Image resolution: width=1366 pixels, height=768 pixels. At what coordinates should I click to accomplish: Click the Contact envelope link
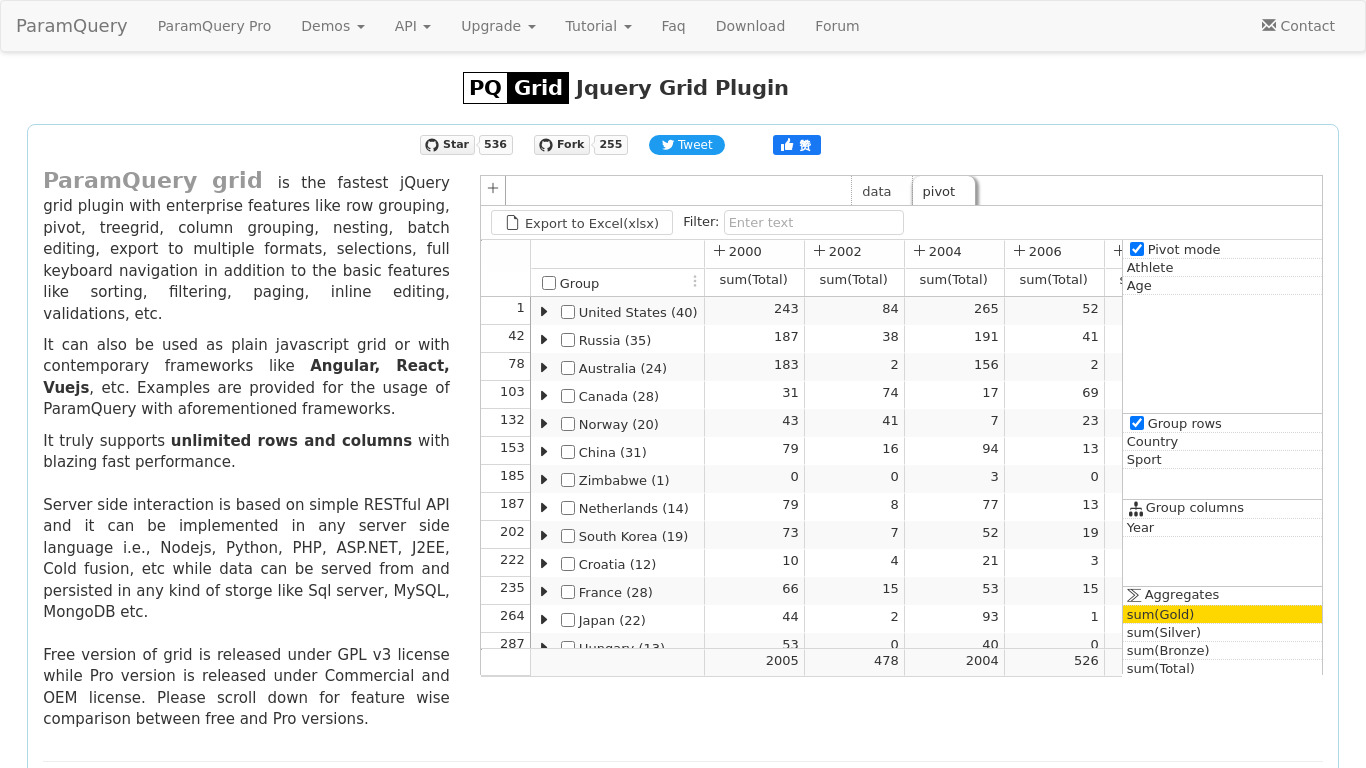coord(1298,26)
